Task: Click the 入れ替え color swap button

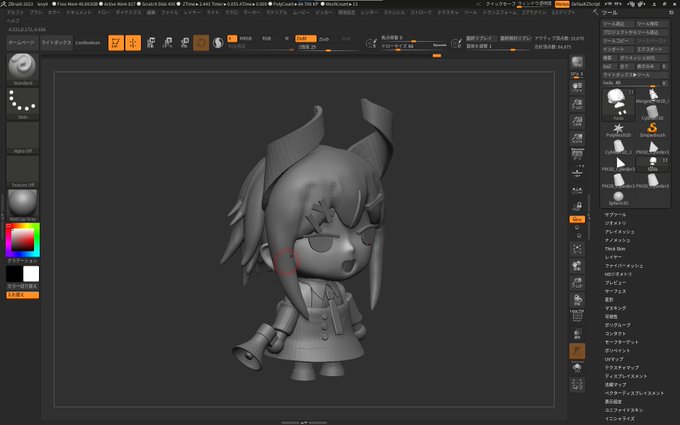Action: (23, 295)
